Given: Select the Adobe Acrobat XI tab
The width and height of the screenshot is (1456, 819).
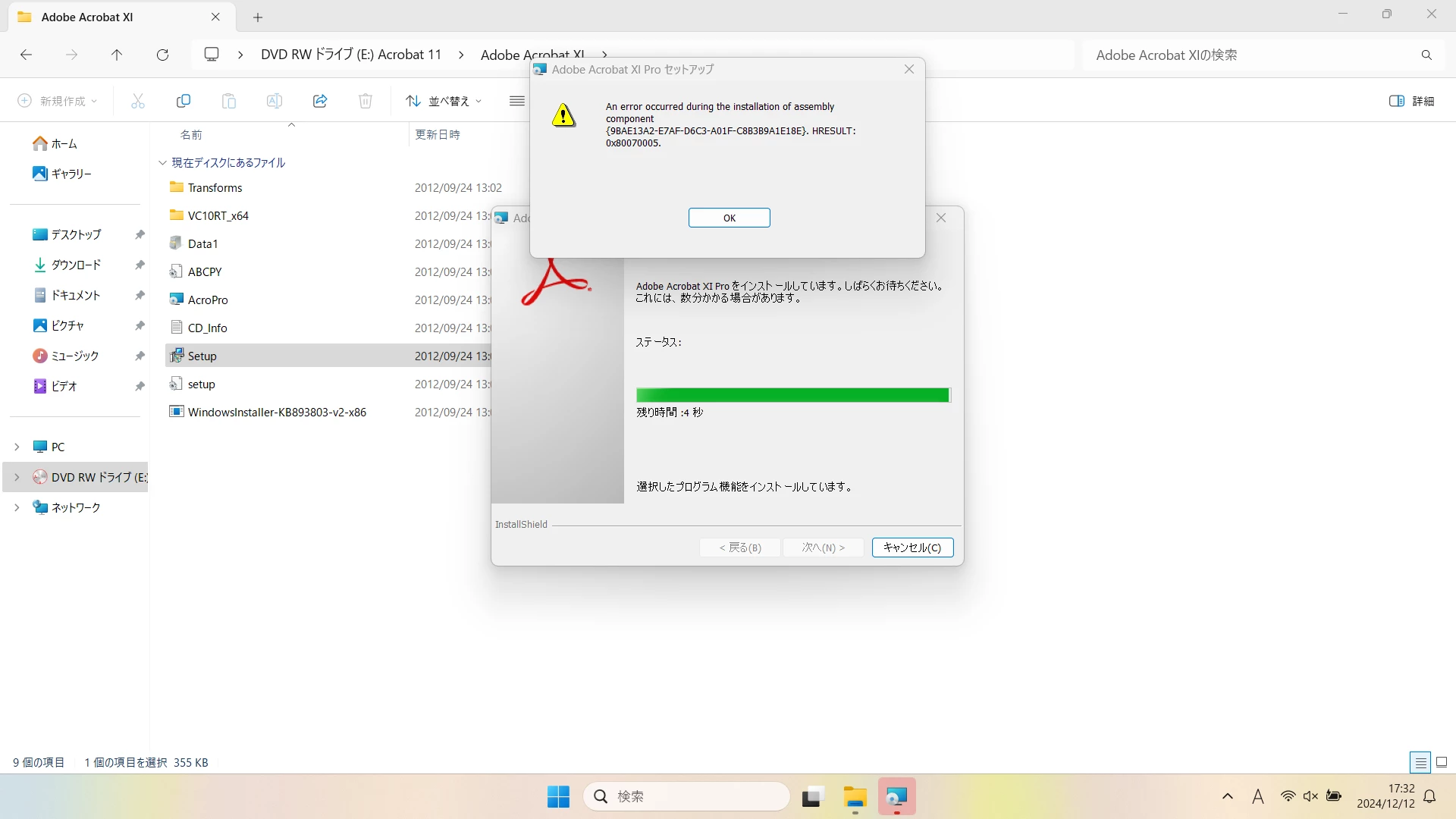Looking at the screenshot, I should (87, 17).
